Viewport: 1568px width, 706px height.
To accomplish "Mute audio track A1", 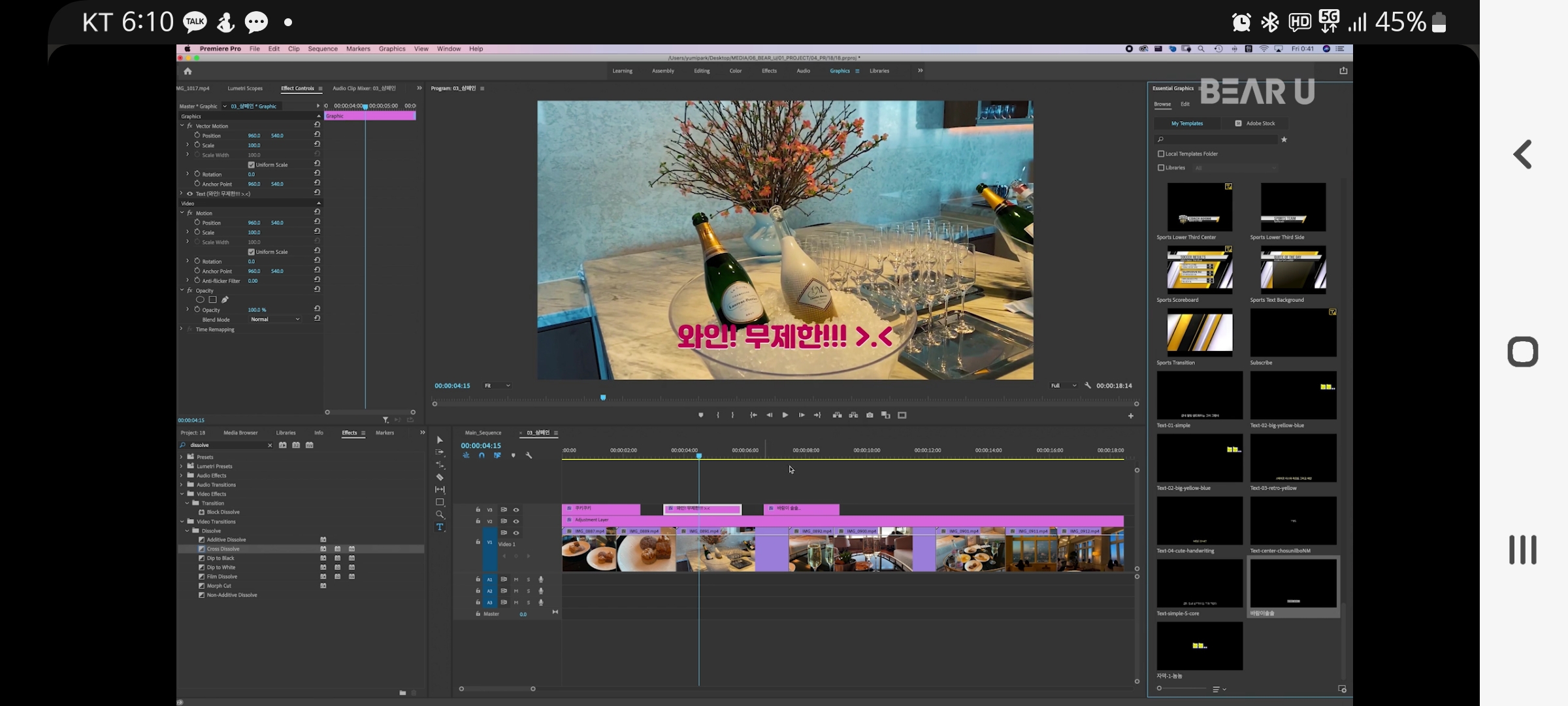I will [516, 580].
